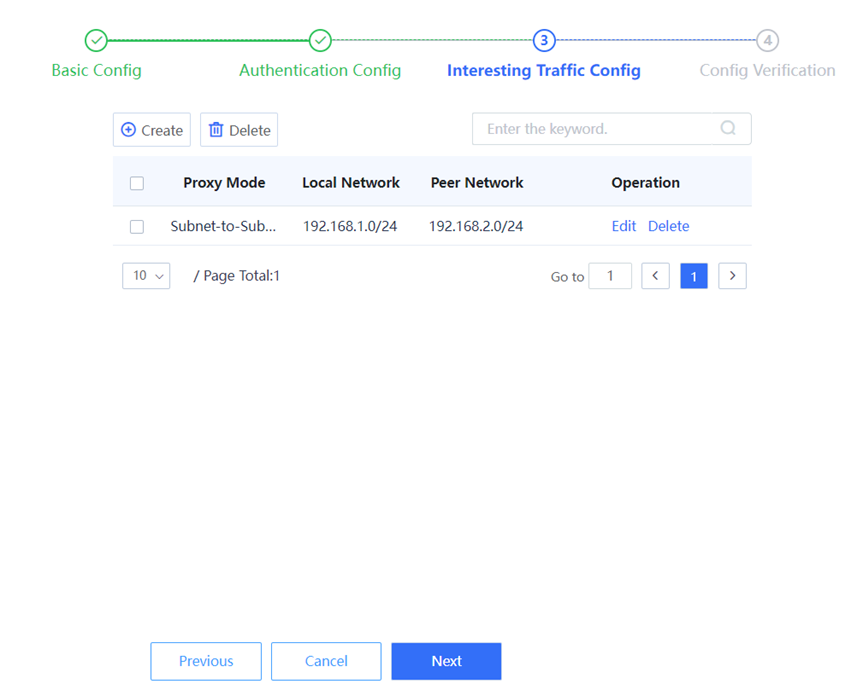Go to next page with right chevron
863x684 pixels.
click(x=733, y=276)
